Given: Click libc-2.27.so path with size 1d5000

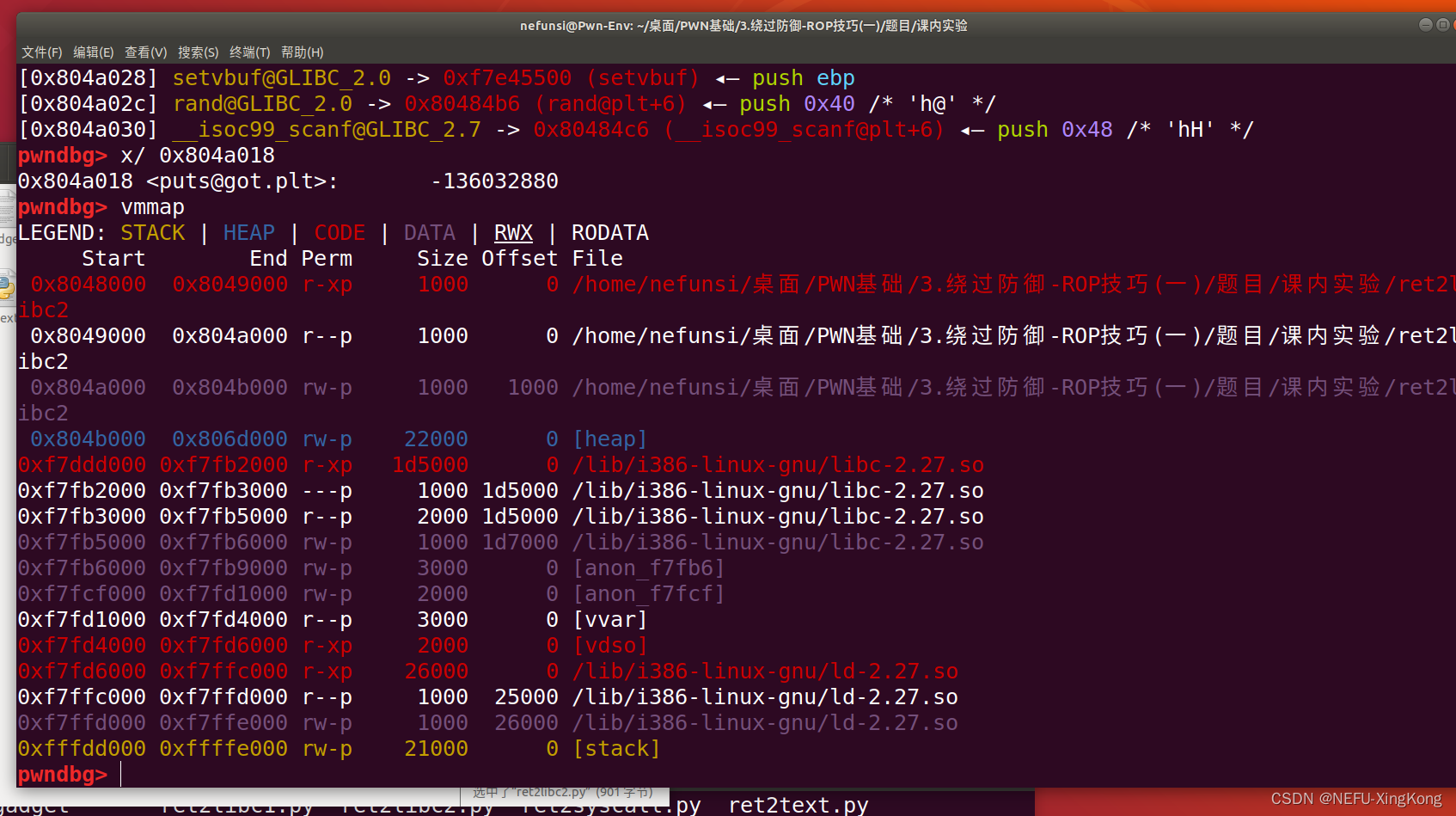Looking at the screenshot, I should point(778,465).
